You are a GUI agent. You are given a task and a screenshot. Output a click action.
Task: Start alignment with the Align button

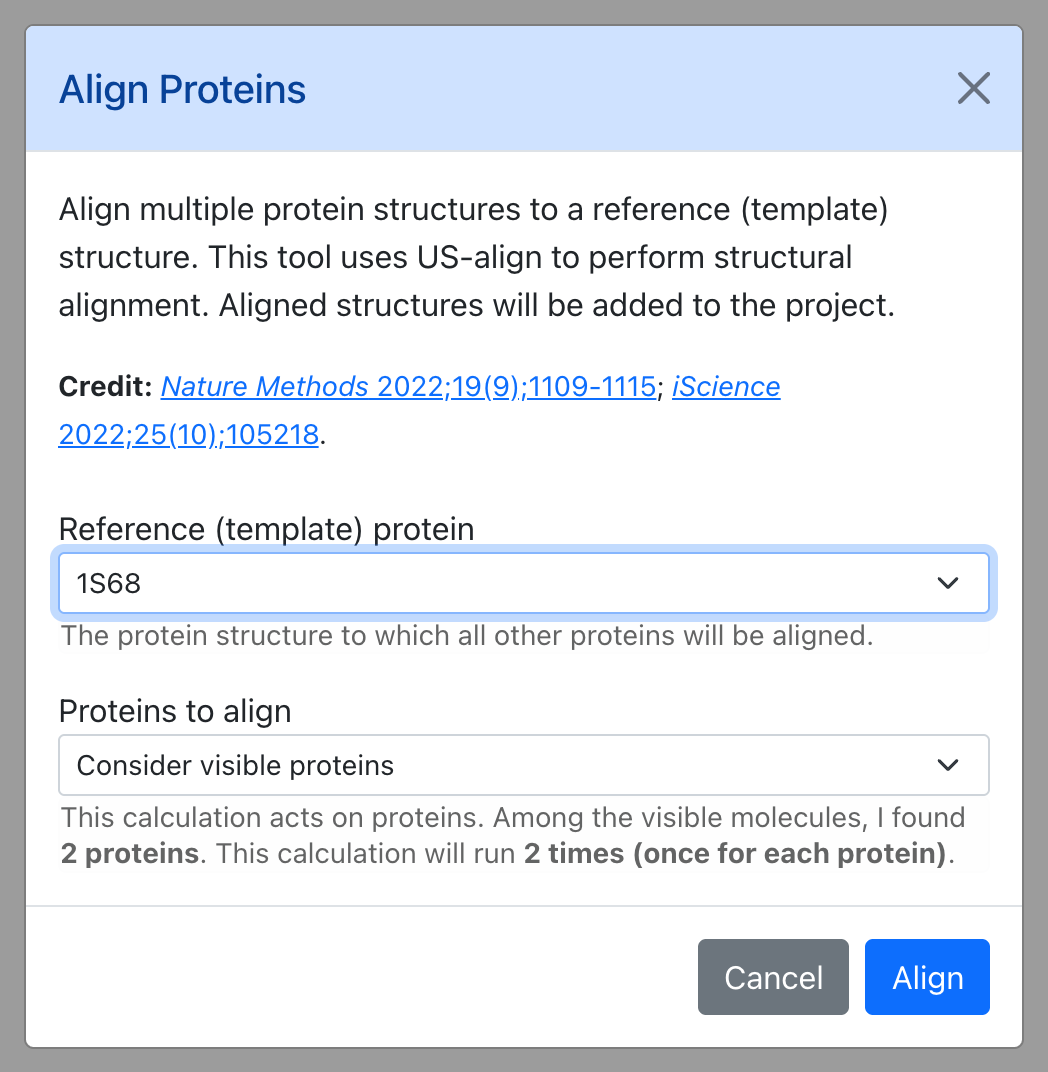(927, 977)
